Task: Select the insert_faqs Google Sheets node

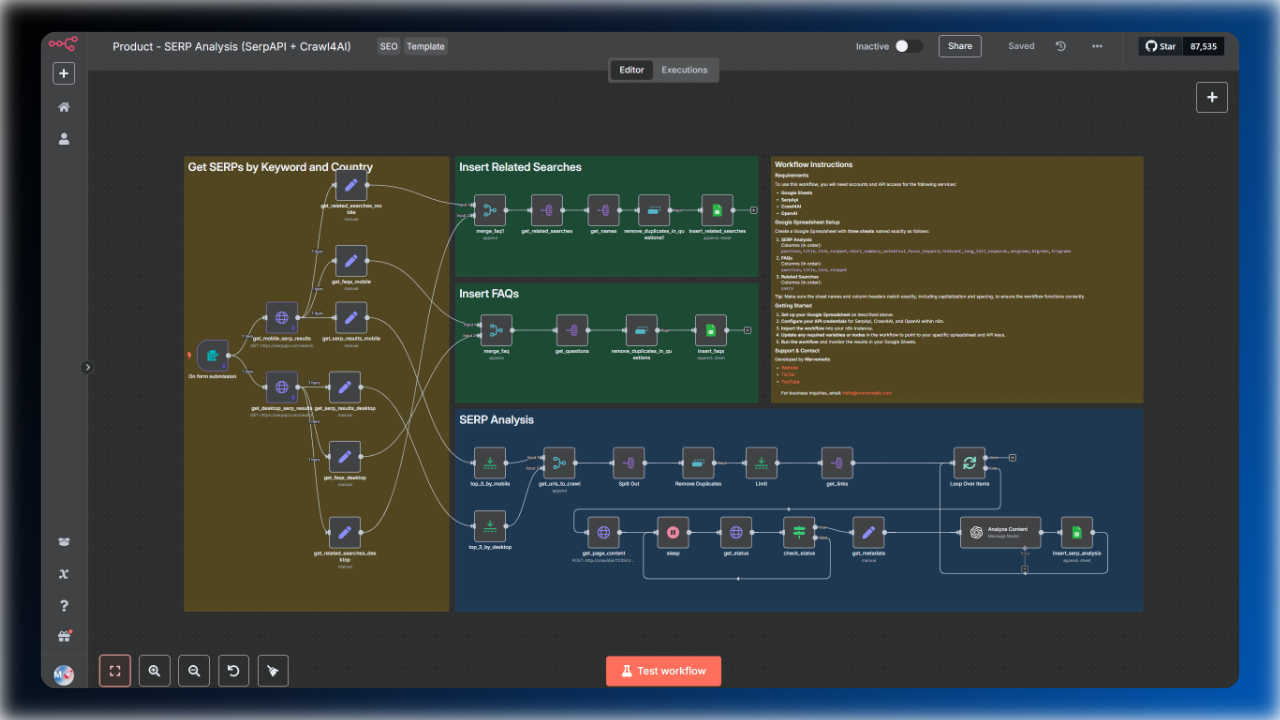Action: (x=711, y=330)
